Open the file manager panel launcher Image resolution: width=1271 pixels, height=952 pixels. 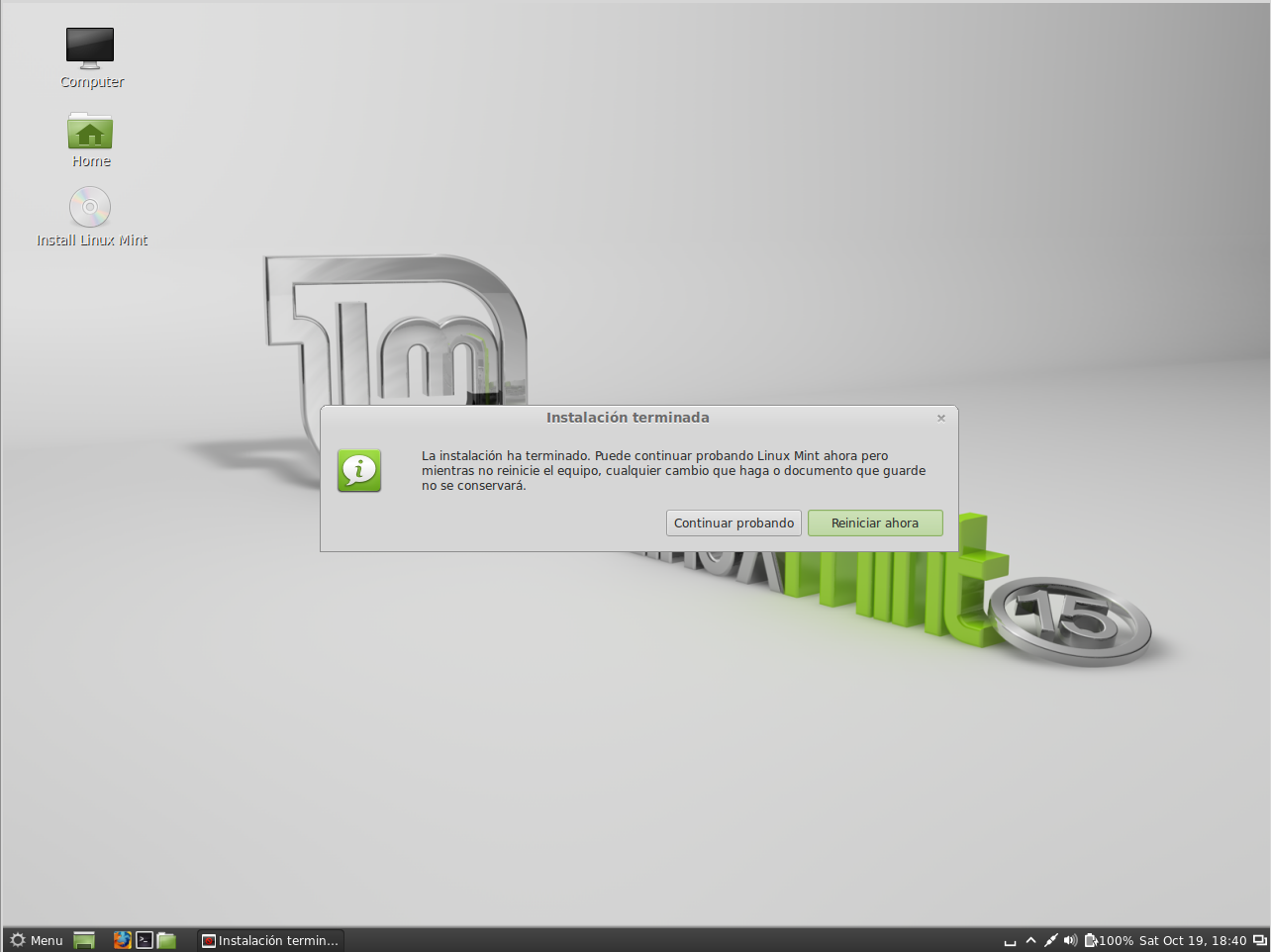pos(166,940)
